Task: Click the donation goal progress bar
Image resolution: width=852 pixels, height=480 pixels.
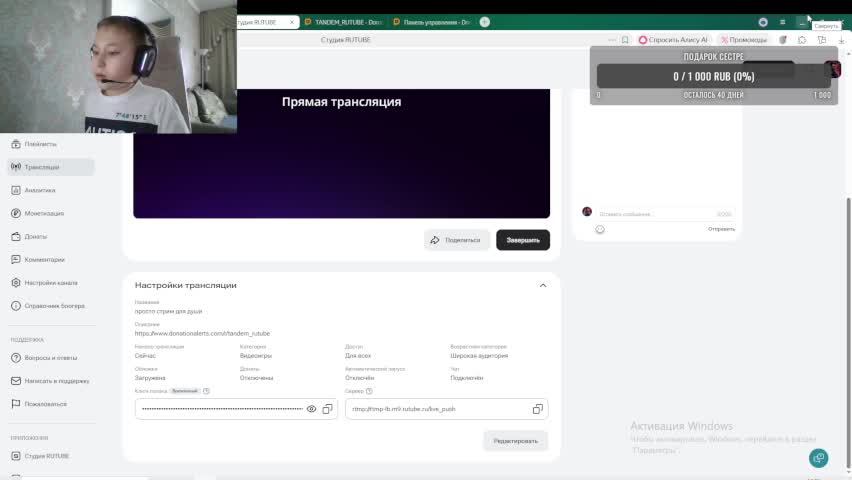Action: point(713,76)
